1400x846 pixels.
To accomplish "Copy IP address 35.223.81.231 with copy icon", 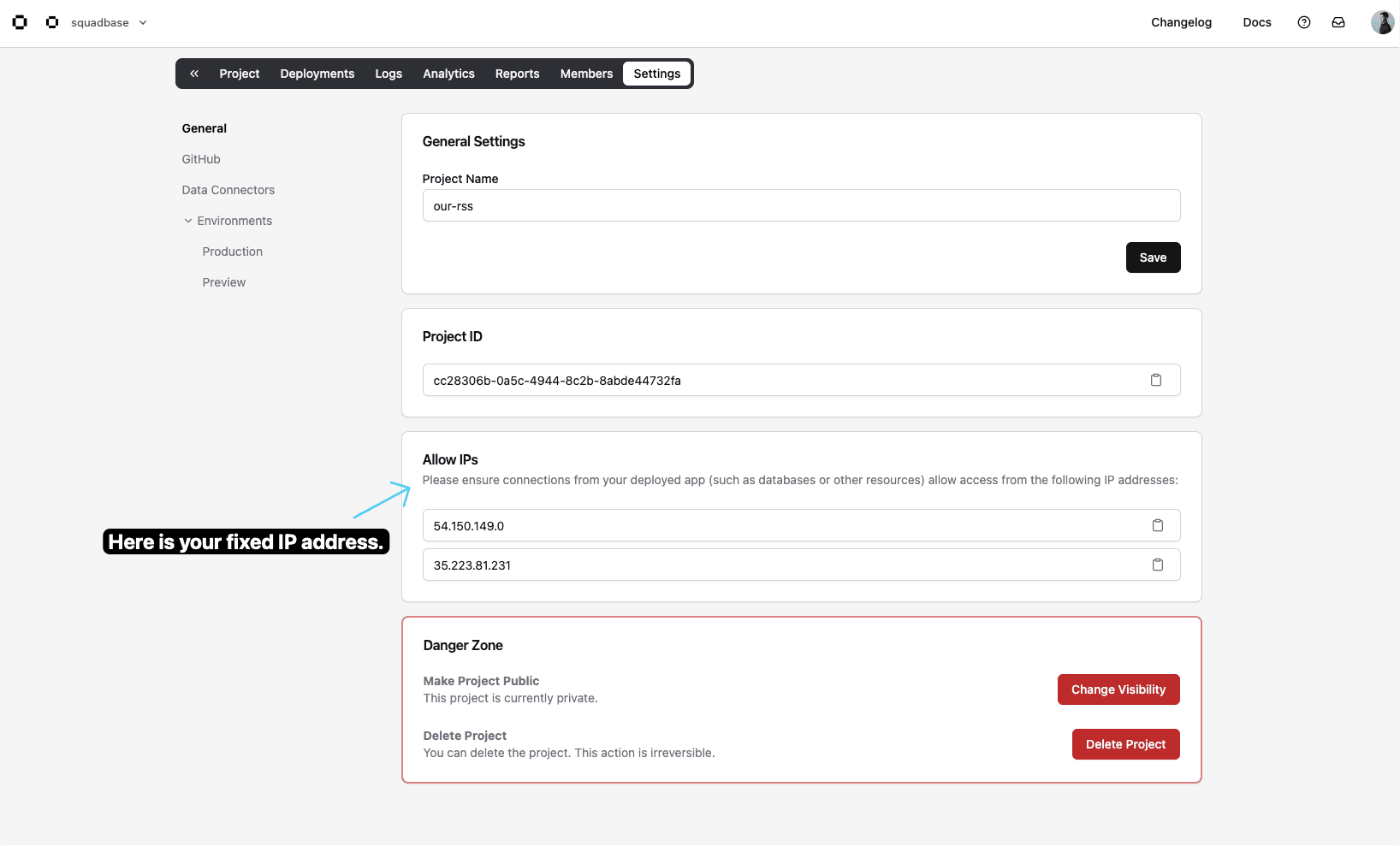I will [1158, 565].
